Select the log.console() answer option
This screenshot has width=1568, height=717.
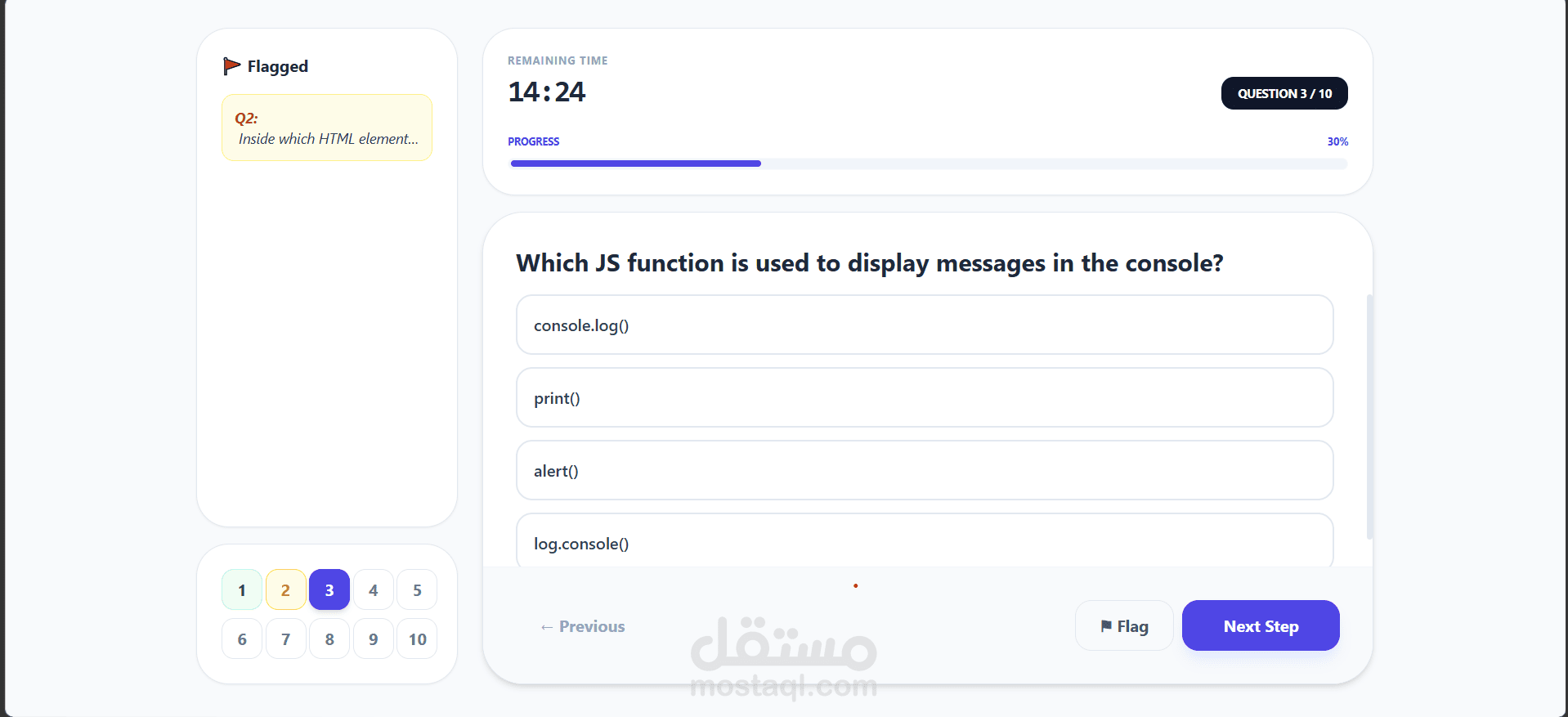tap(923, 543)
